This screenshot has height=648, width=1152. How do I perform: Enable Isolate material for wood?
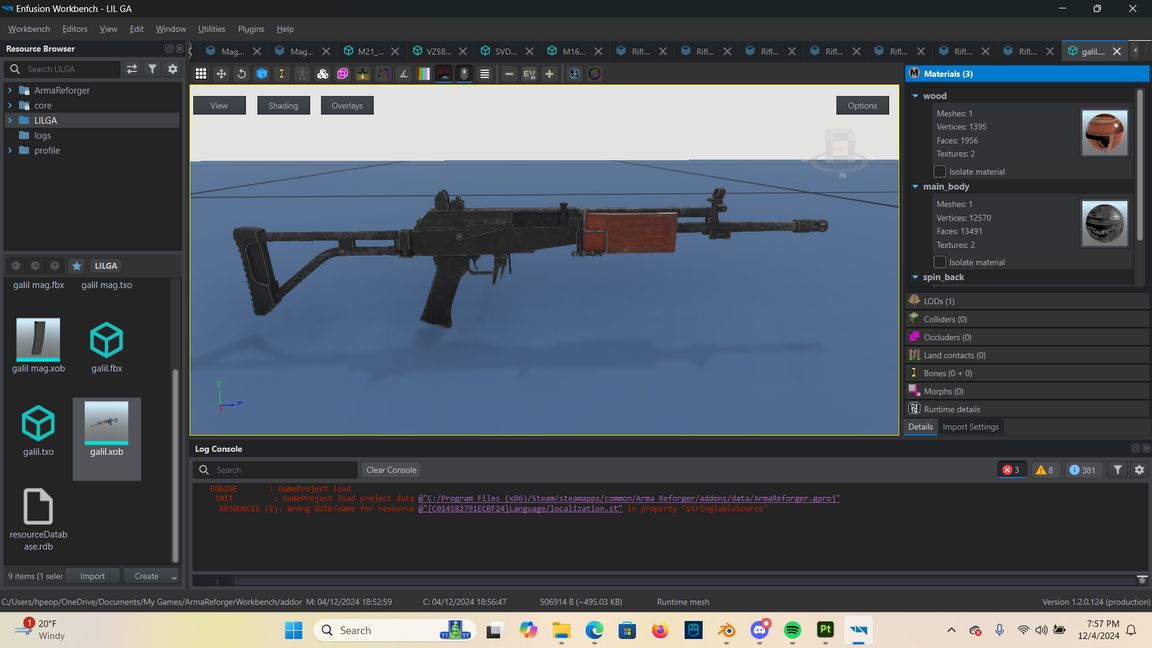click(x=940, y=172)
